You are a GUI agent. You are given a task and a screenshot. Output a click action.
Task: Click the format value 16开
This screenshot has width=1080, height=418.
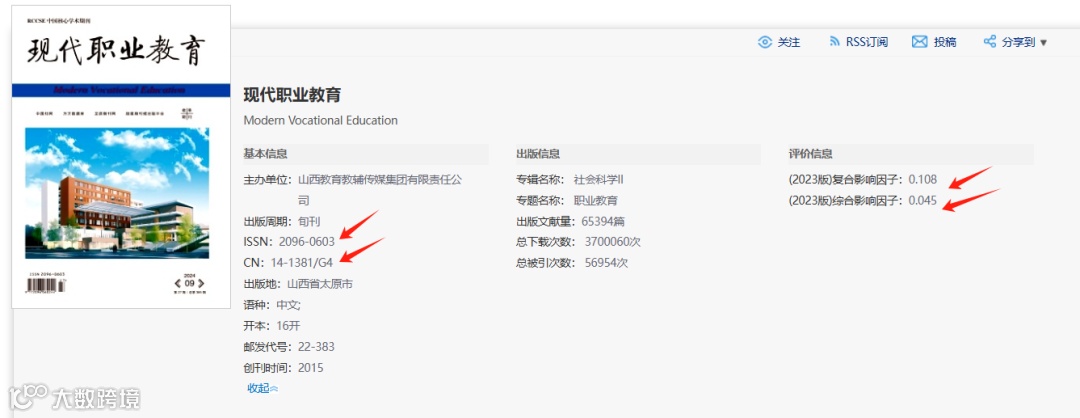(x=288, y=326)
